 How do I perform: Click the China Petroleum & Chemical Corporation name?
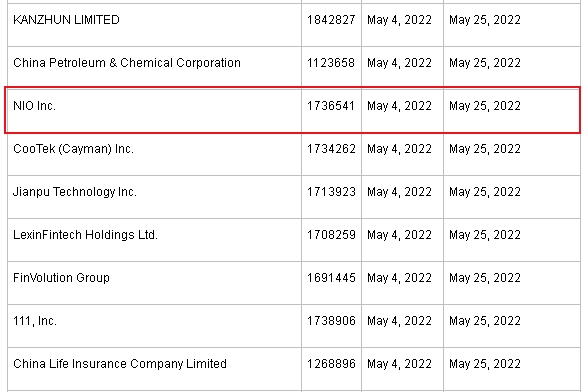127,63
